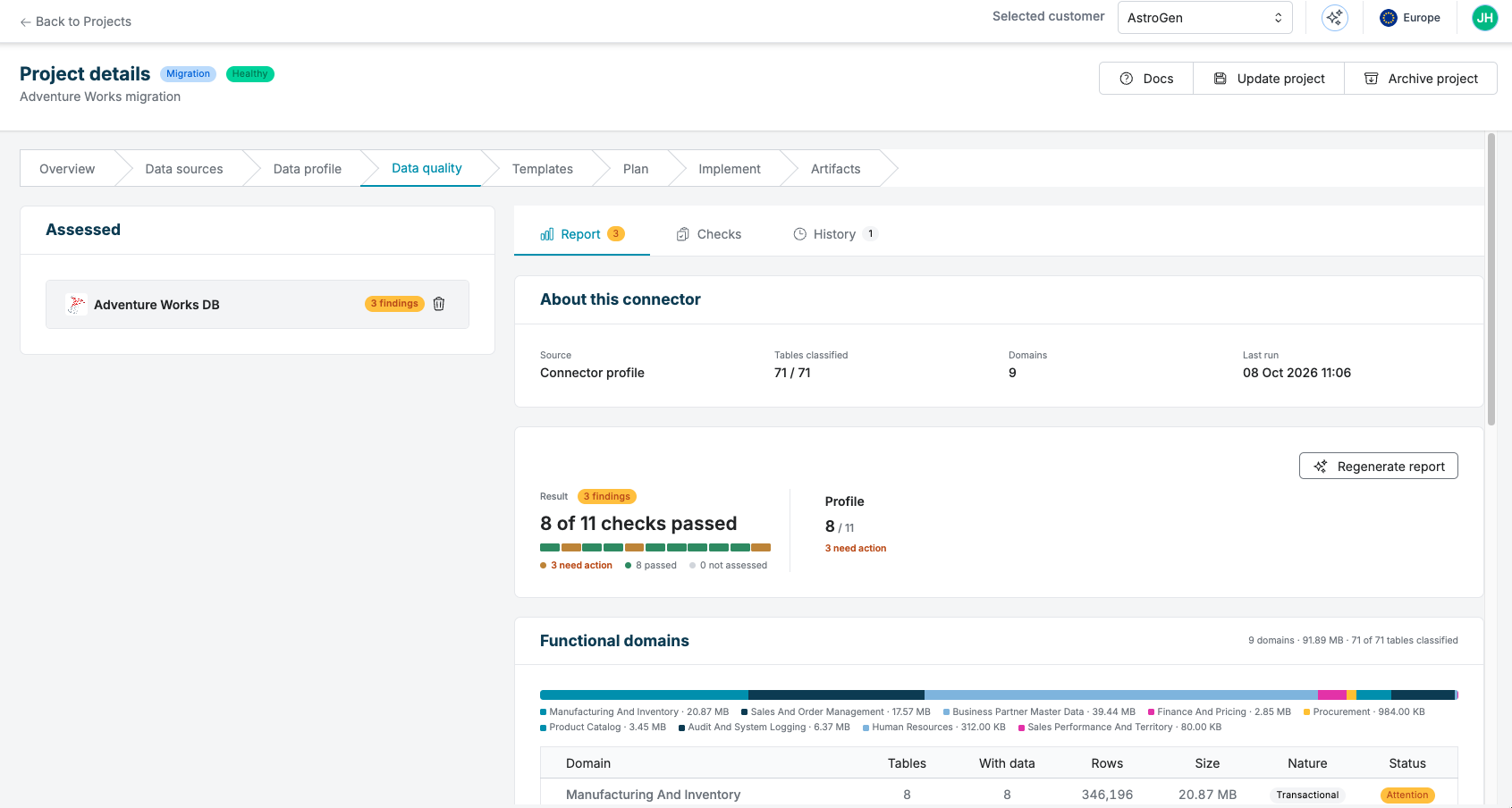Click the Update project save icon
The height and width of the screenshot is (808, 1512).
coord(1220,79)
